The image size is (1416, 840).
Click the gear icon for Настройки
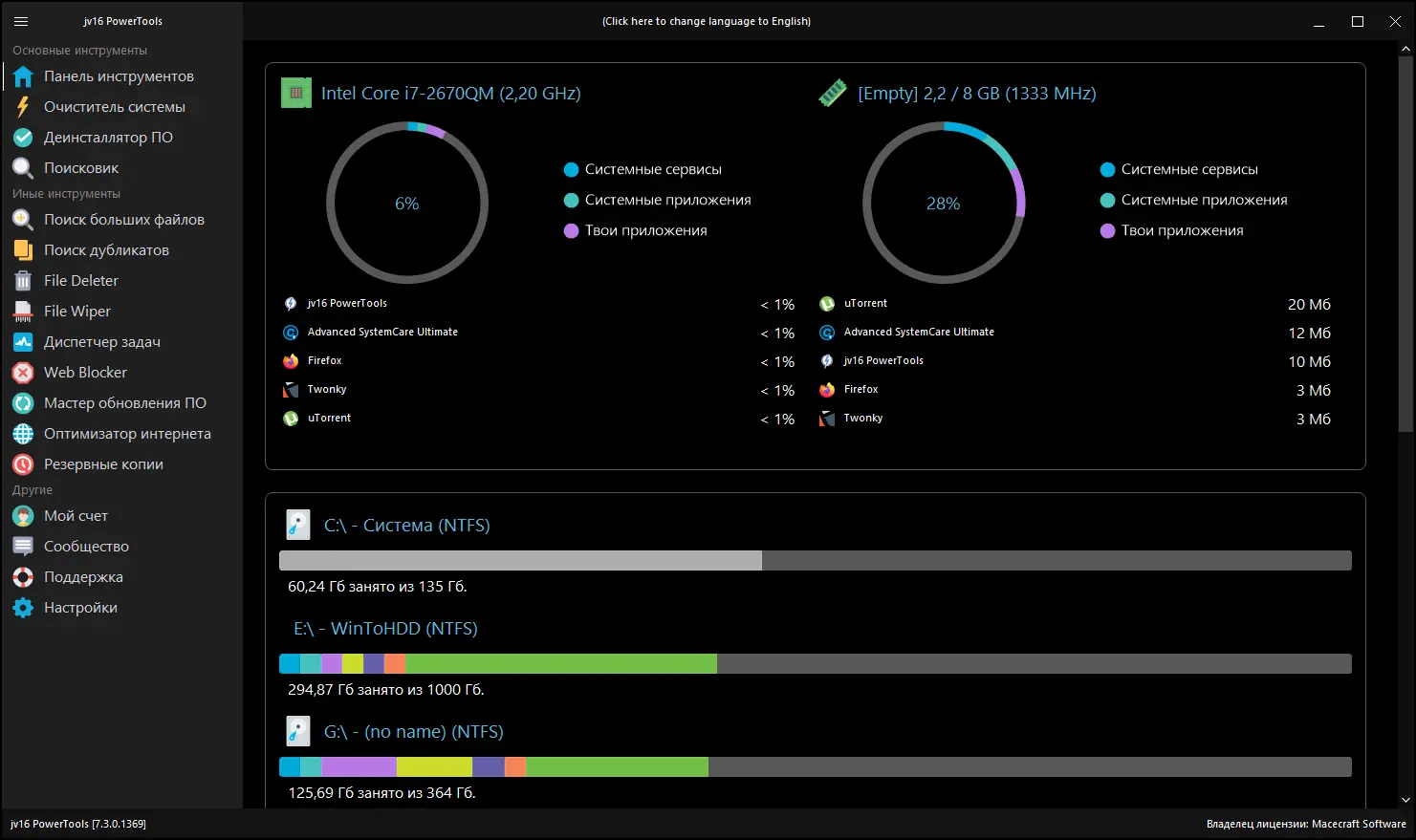(23, 608)
